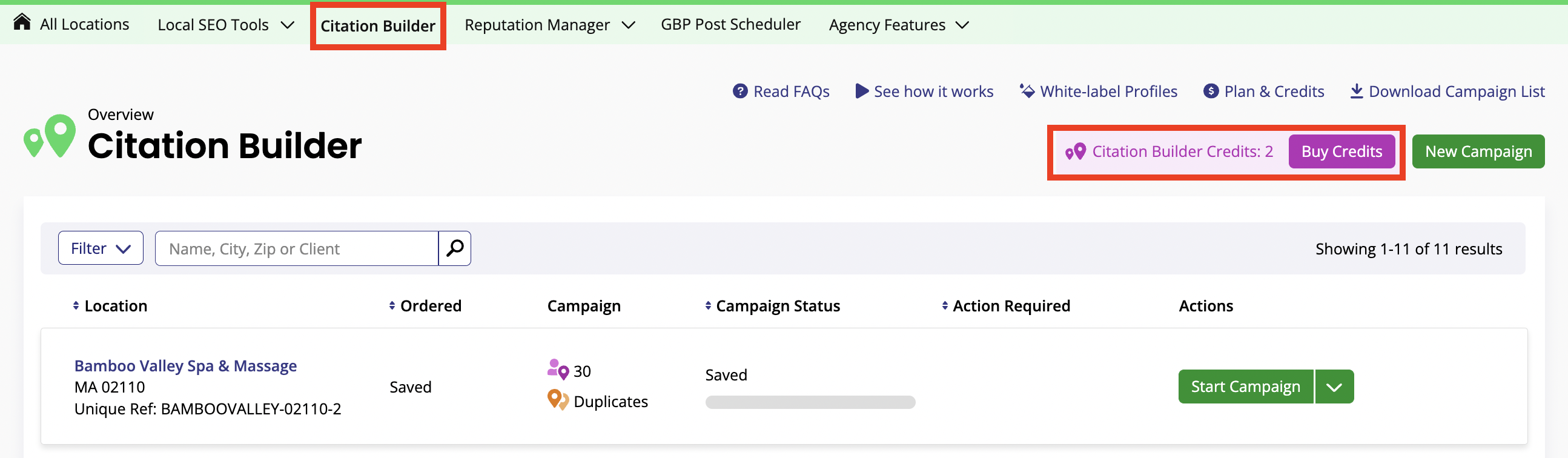The width and height of the screenshot is (1568, 458).
Task: Click the Buy Credits button
Action: (1341, 151)
